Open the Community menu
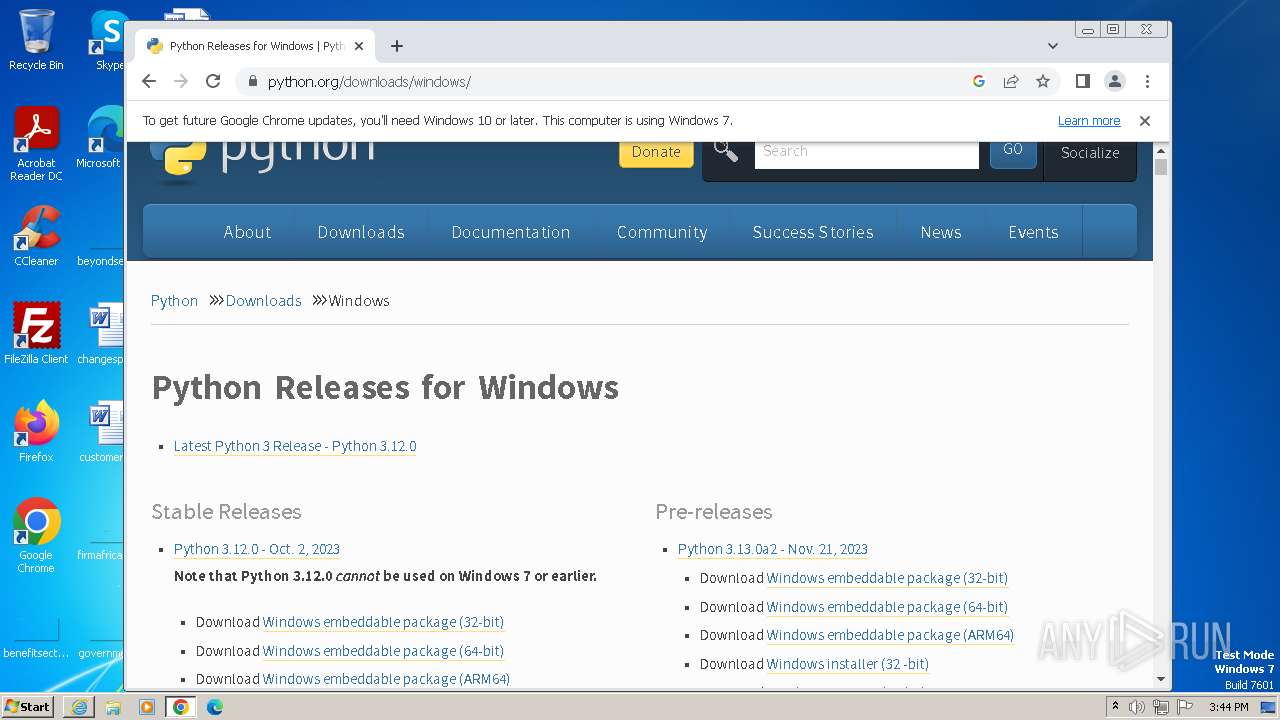 click(x=662, y=232)
